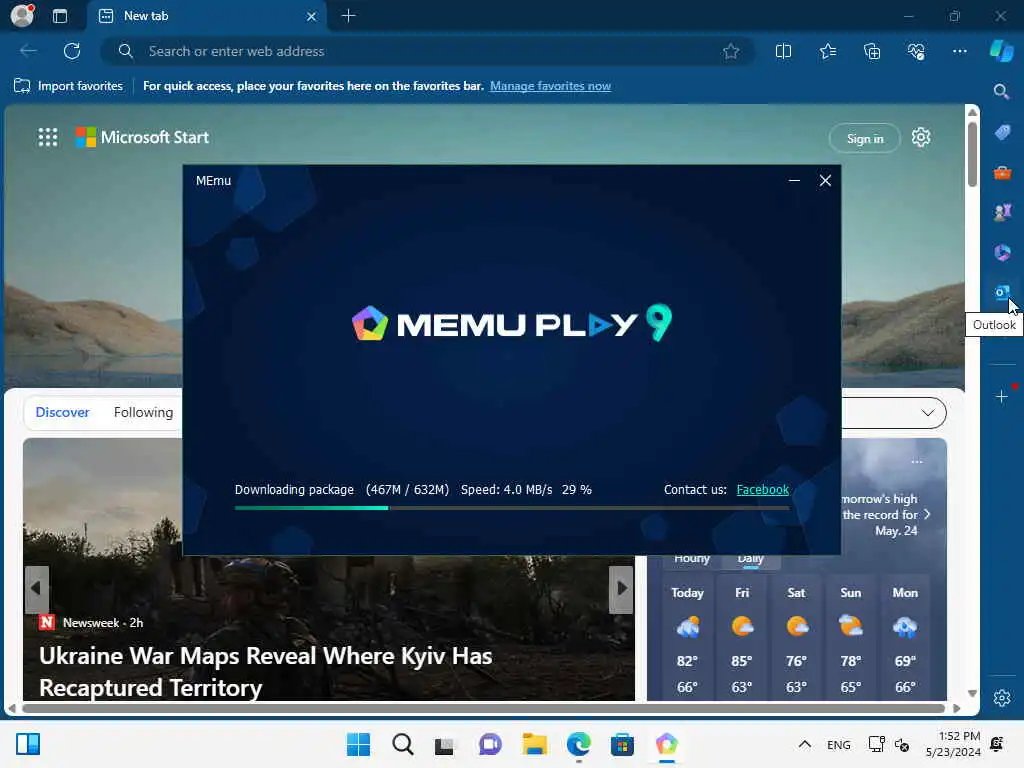This screenshot has height=768, width=1024.
Task: Open the tab actions menu icon
Action: tap(59, 16)
